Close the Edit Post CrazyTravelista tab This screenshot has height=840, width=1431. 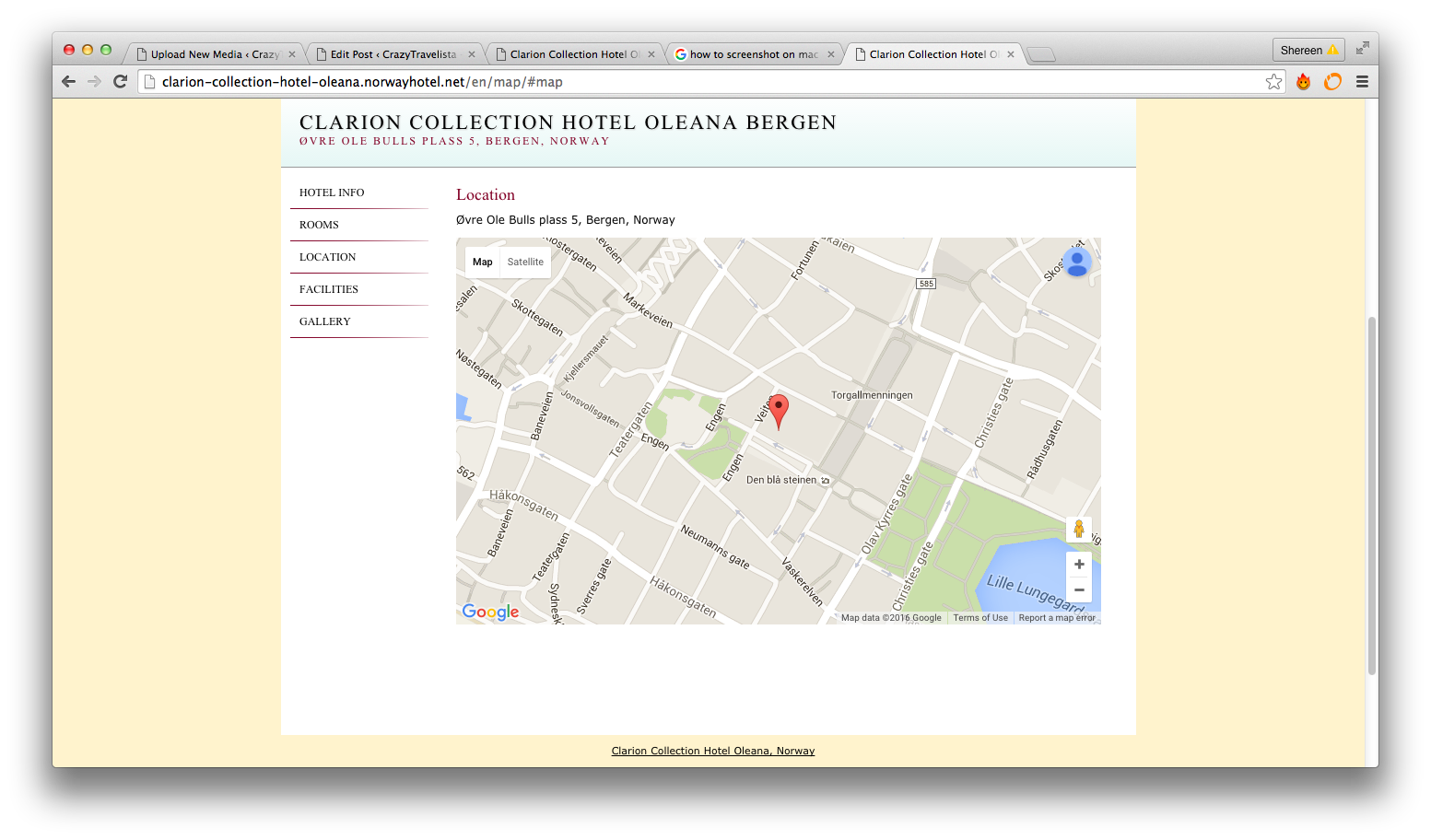[x=472, y=54]
